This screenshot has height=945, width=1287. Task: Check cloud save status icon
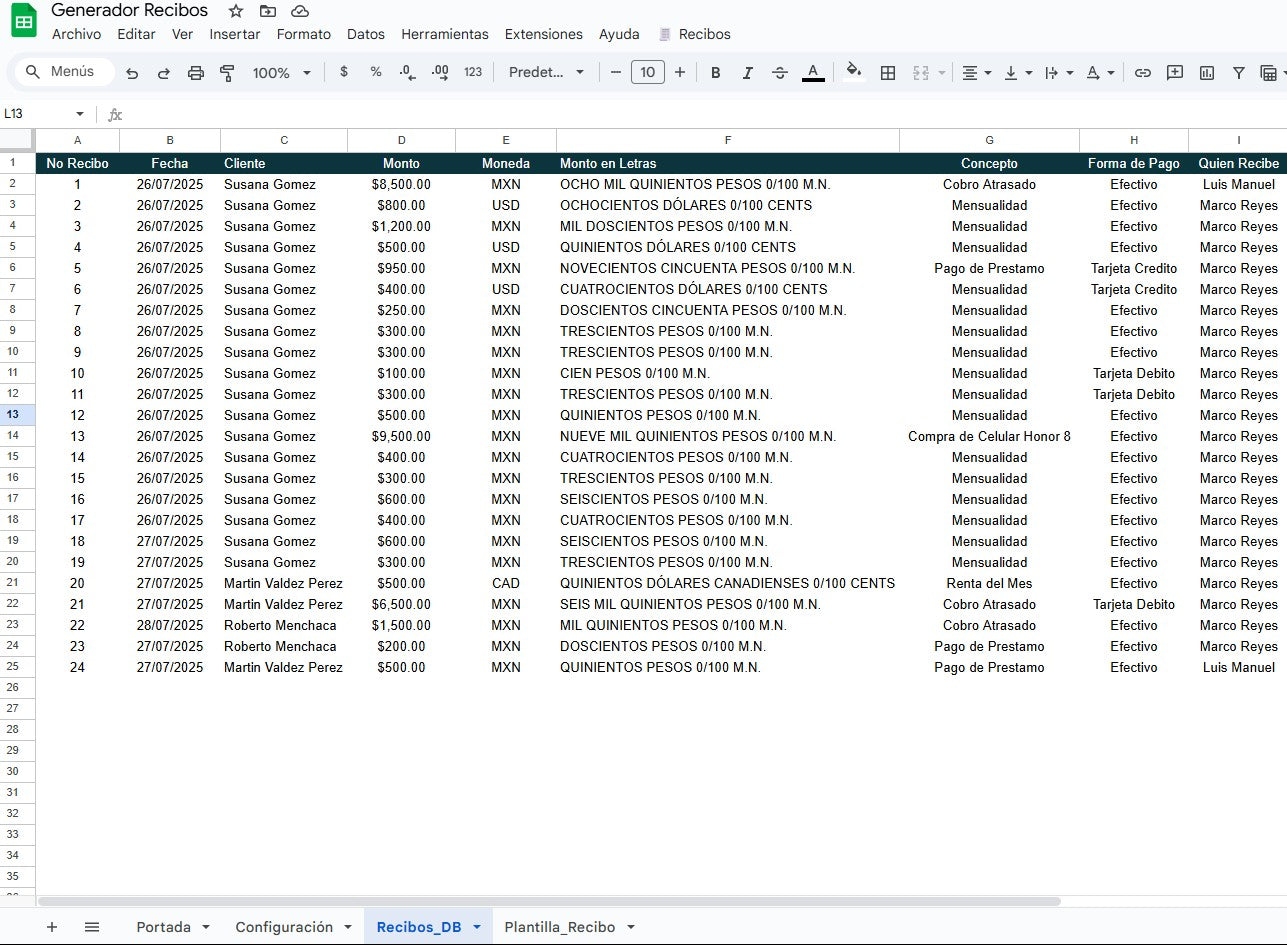pyautogui.click(x=299, y=11)
